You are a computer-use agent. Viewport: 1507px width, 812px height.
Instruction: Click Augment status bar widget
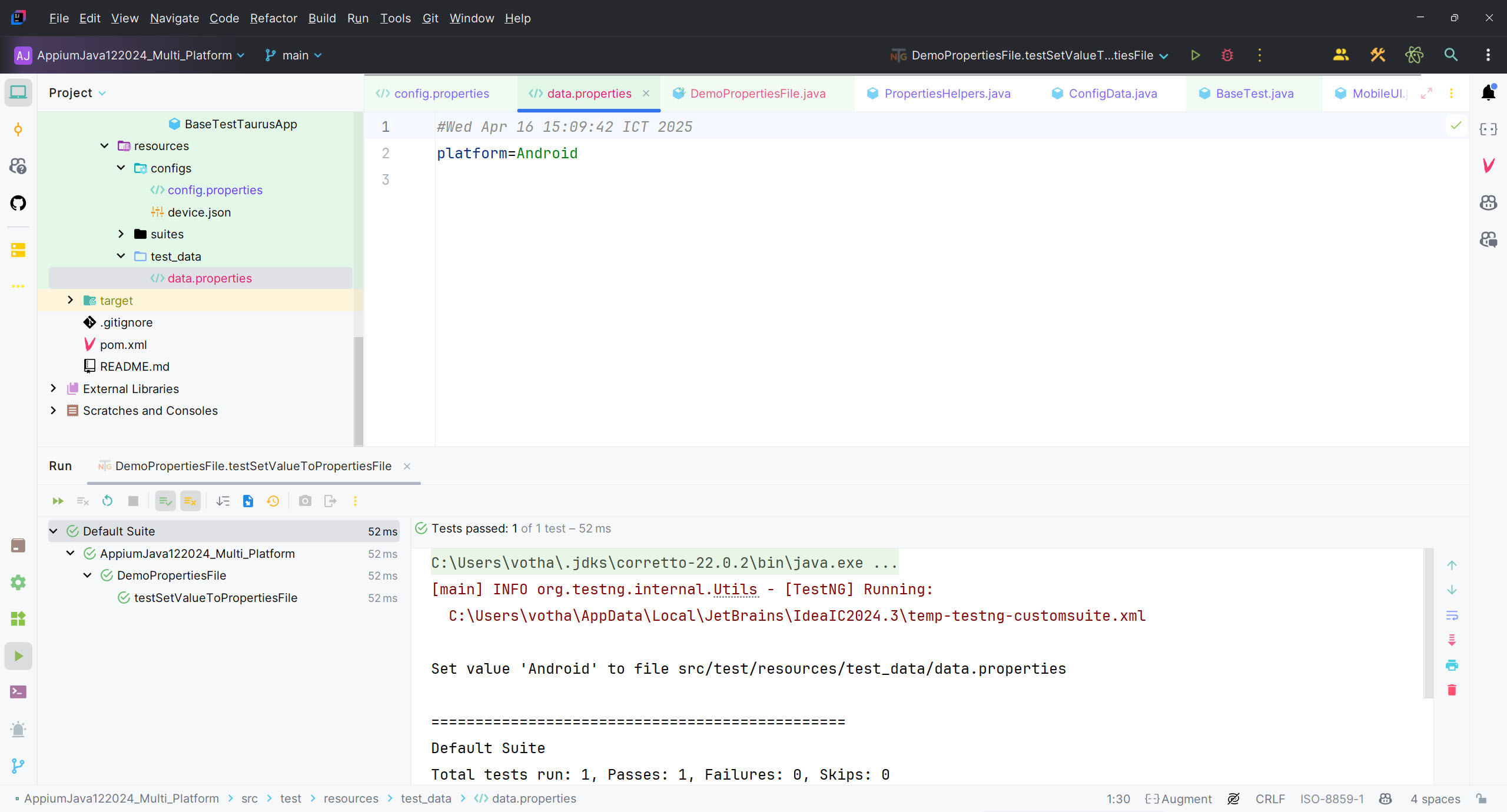coord(1179,798)
